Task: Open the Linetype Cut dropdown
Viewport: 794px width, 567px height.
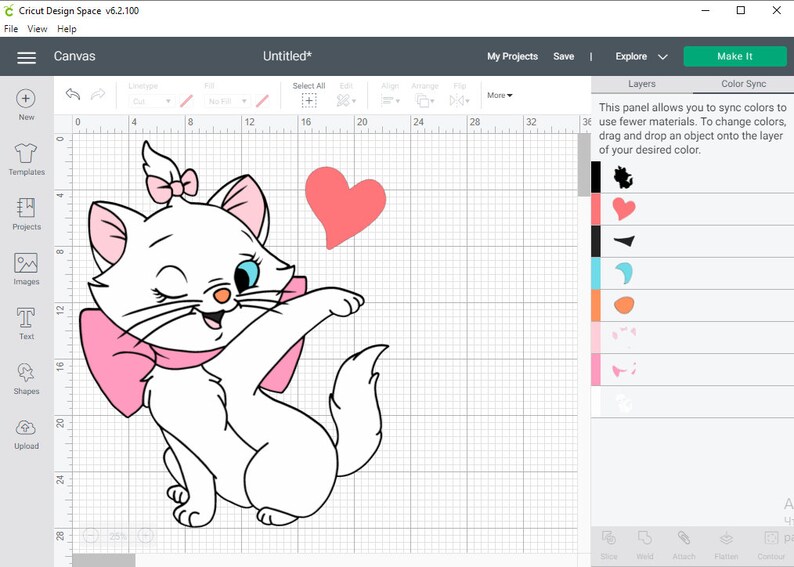Action: coord(151,101)
